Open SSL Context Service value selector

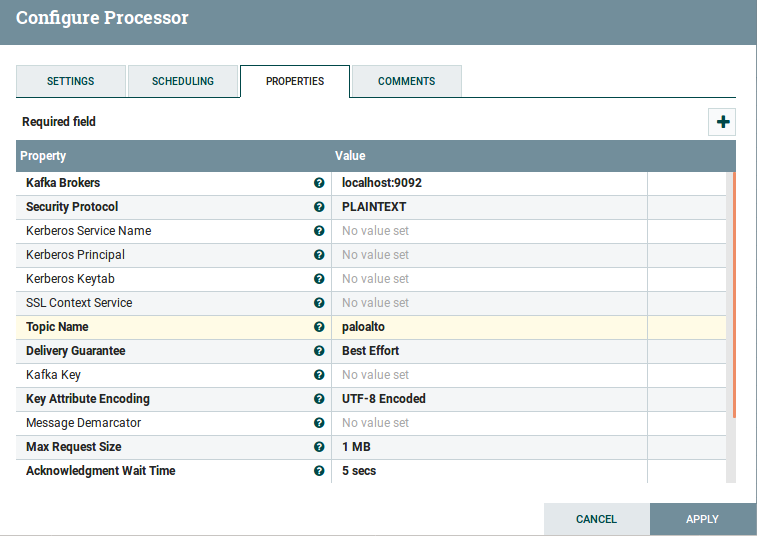[x=489, y=303]
